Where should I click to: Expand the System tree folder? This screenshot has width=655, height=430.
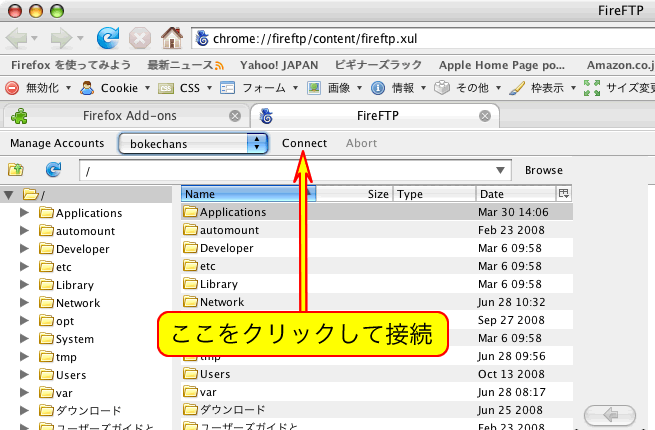(24, 338)
